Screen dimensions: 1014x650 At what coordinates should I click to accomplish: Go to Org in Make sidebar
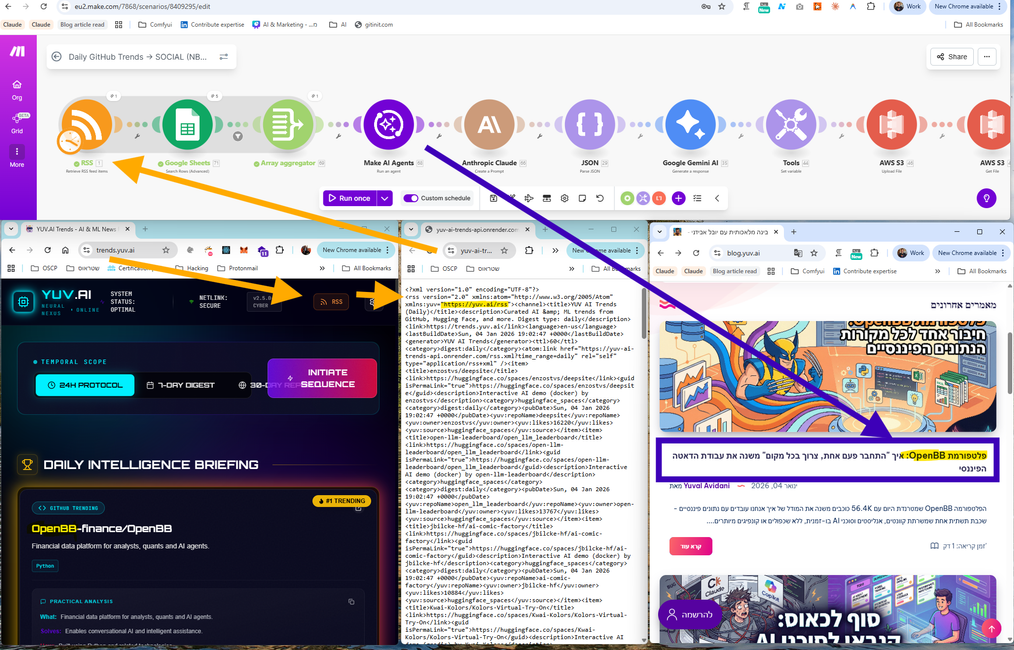point(17,90)
